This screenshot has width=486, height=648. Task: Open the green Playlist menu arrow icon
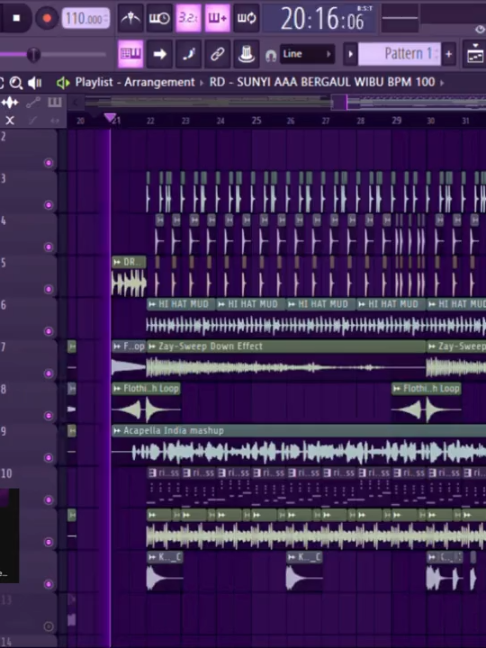pos(63,83)
